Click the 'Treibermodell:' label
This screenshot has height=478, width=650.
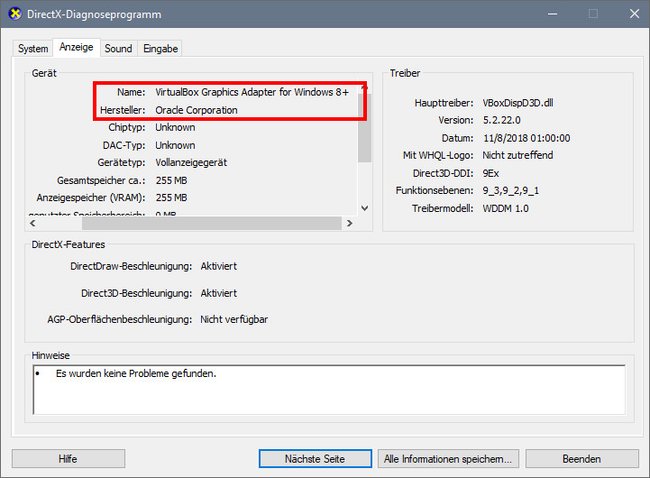(443, 209)
